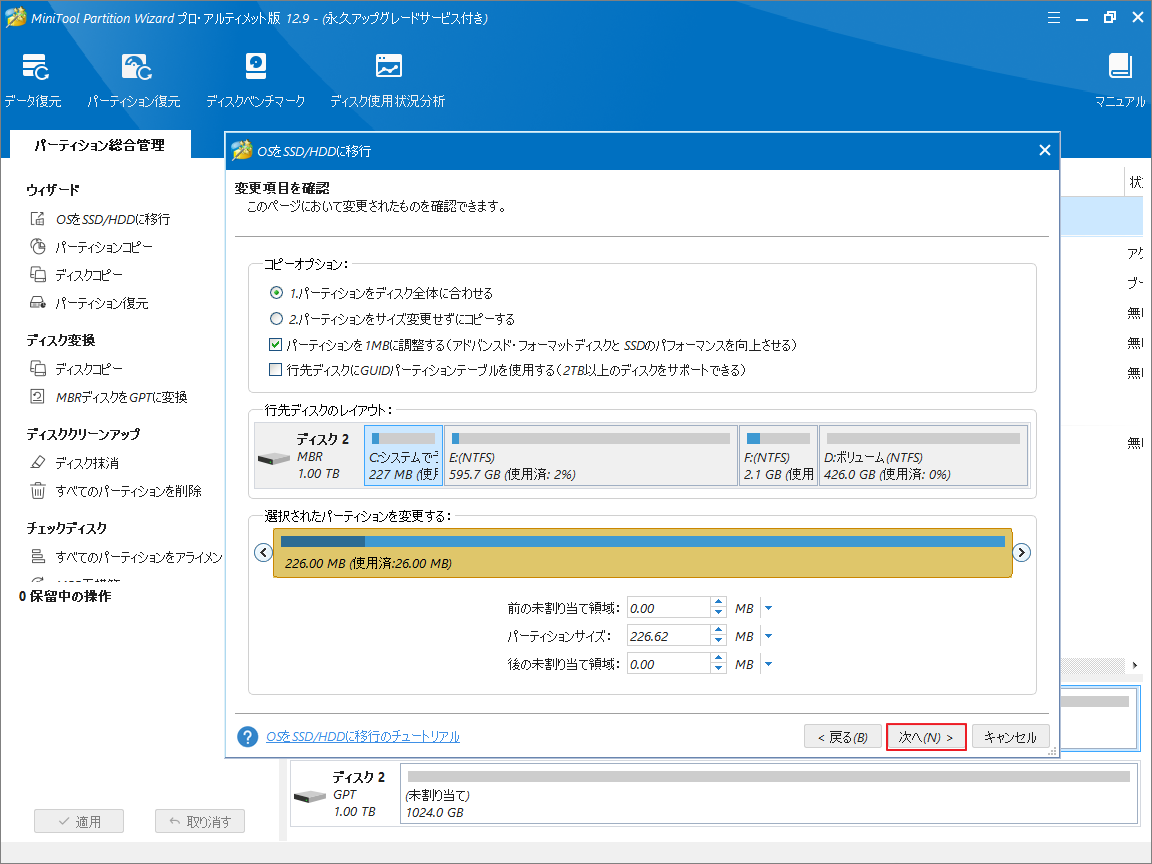Select C:システム partition block in layout

[x=403, y=456]
